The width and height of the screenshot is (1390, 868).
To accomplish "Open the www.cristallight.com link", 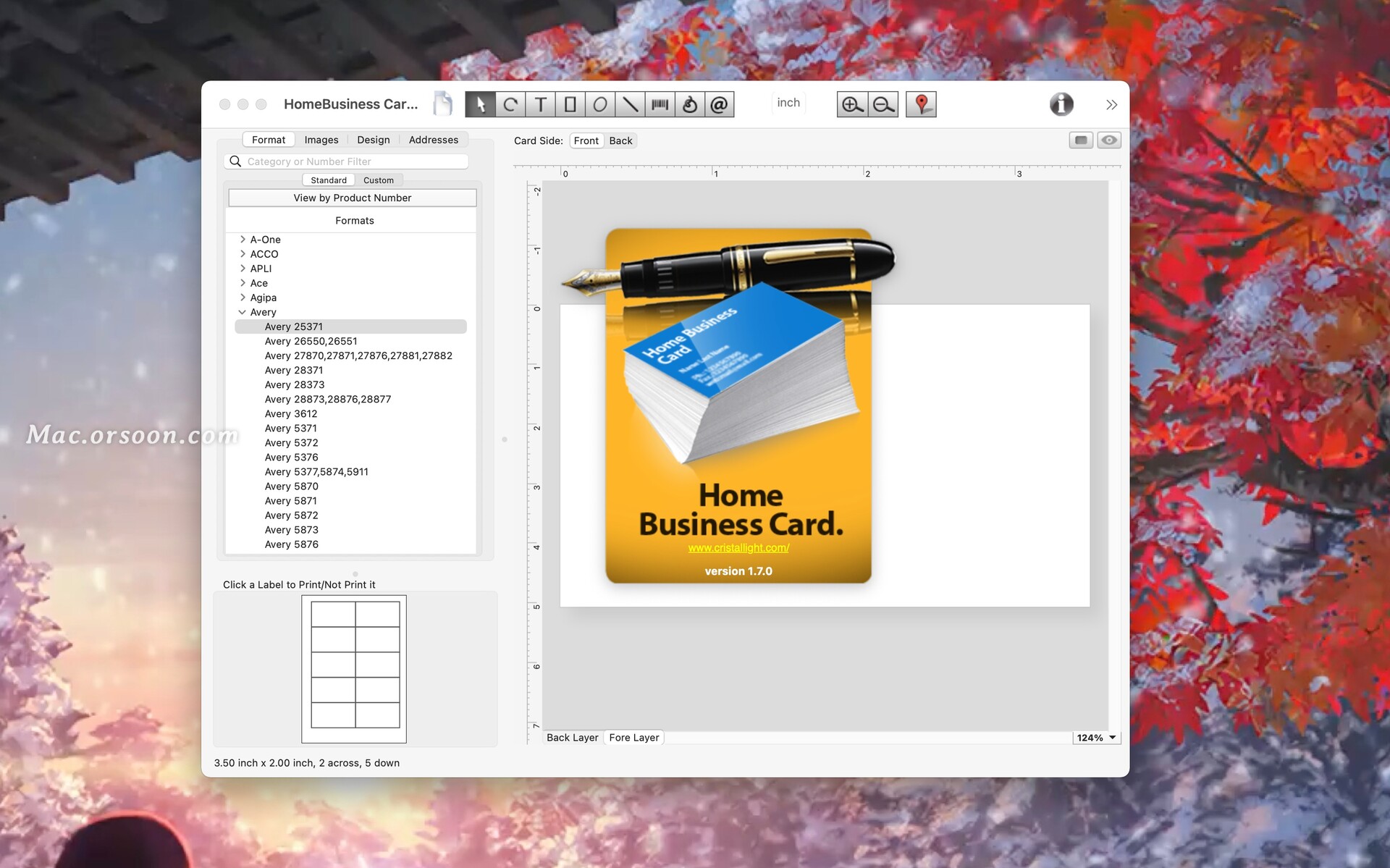I will click(x=738, y=548).
